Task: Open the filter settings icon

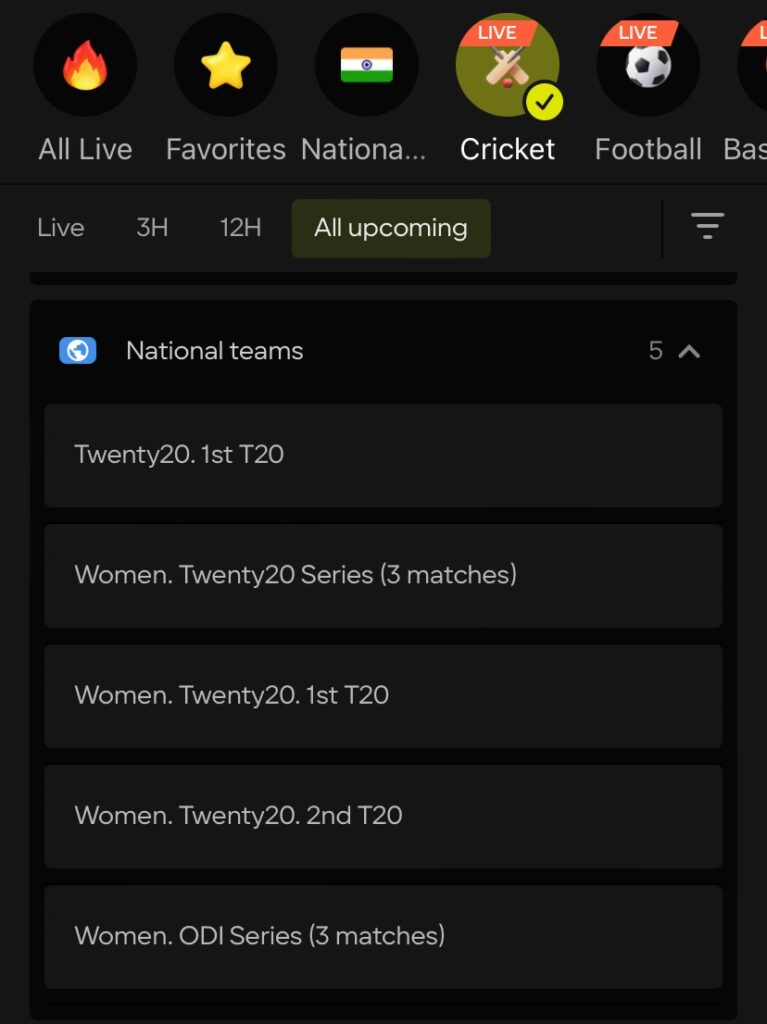Action: pyautogui.click(x=708, y=226)
